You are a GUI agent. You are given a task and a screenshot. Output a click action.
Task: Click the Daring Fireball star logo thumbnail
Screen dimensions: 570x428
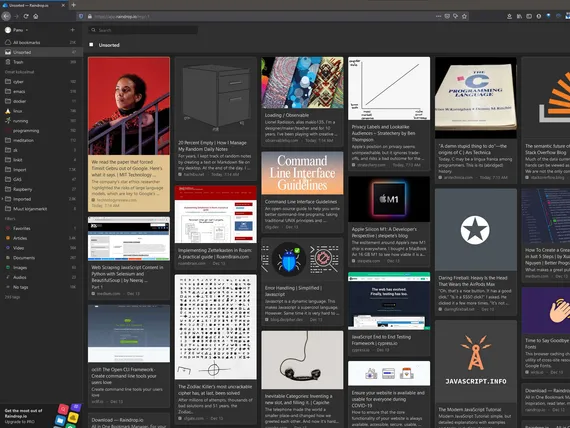pyautogui.click(x=475, y=229)
